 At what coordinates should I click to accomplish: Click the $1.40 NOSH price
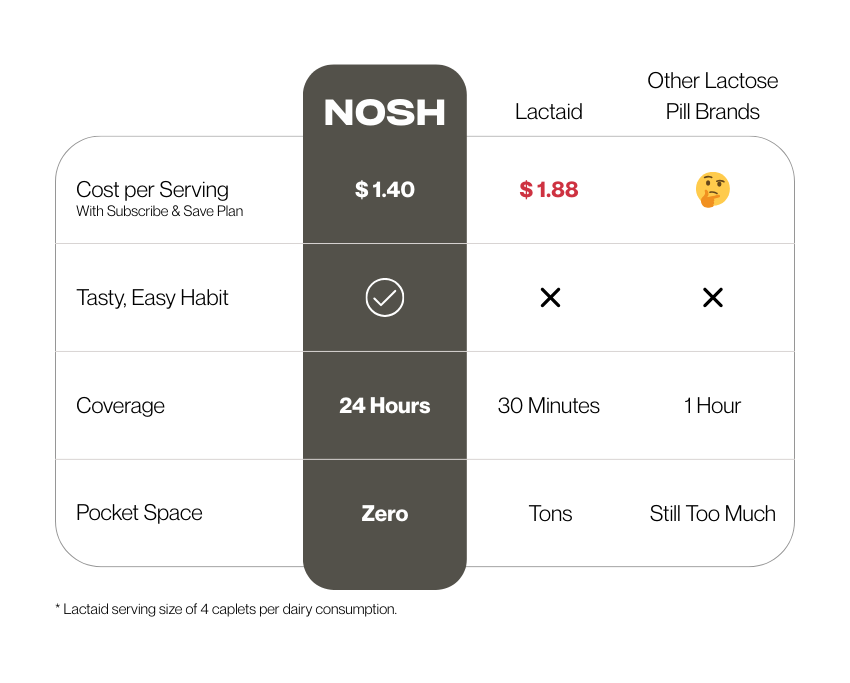tap(385, 190)
